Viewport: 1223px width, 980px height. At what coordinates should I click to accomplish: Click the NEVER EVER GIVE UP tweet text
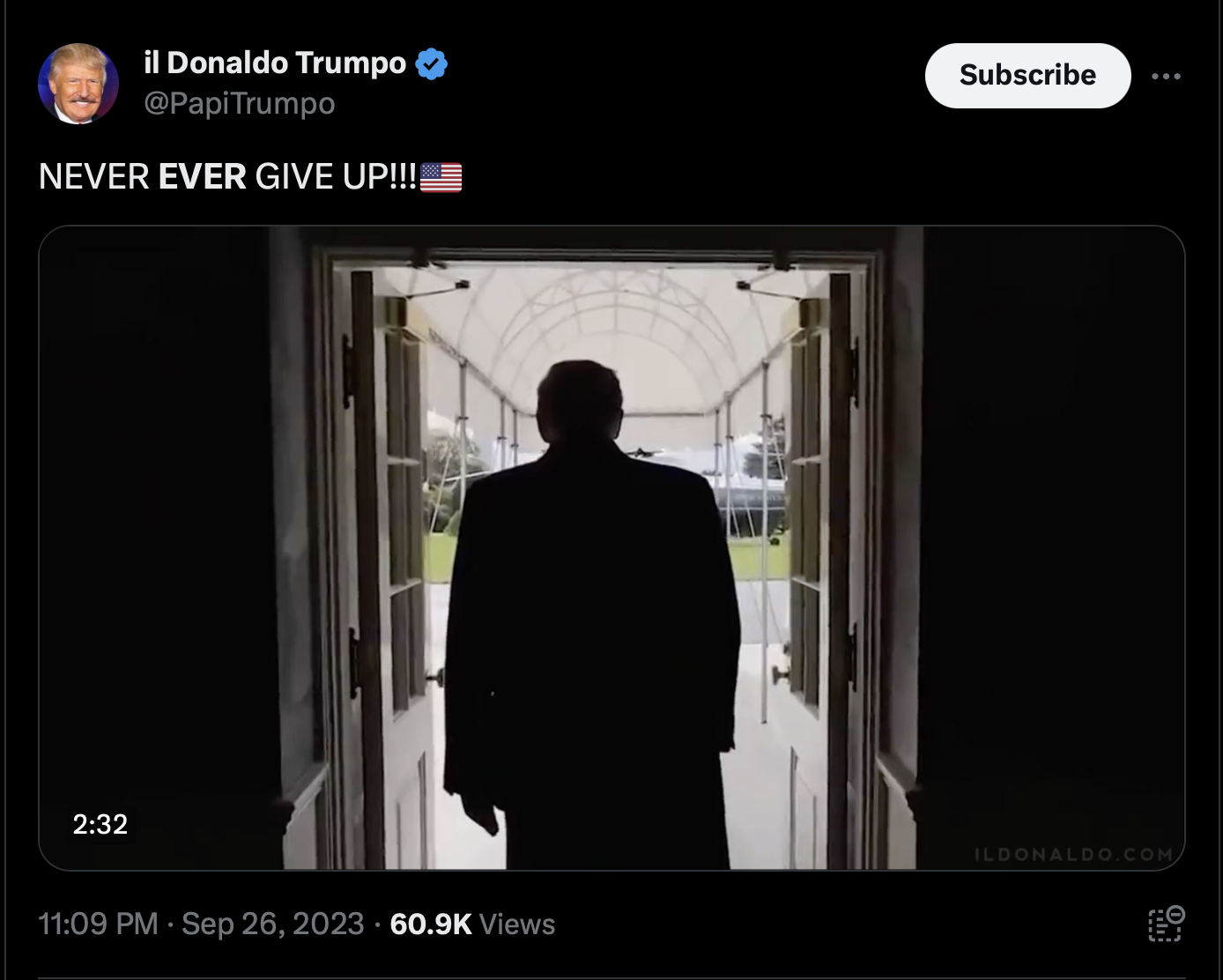coord(227,177)
